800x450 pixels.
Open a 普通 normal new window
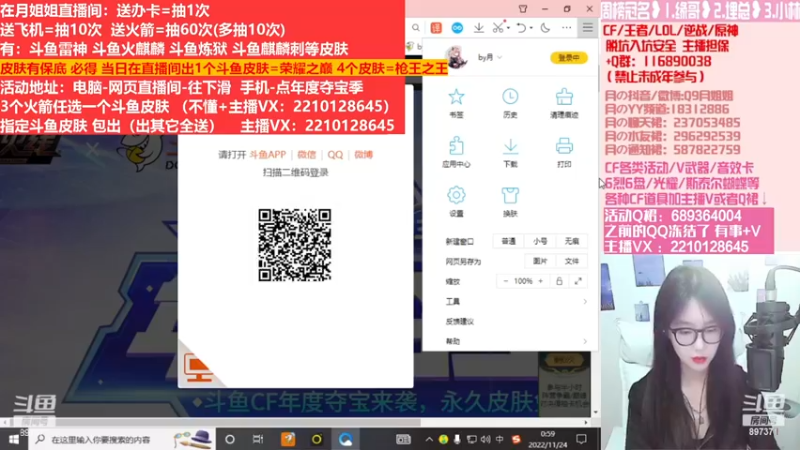click(508, 241)
